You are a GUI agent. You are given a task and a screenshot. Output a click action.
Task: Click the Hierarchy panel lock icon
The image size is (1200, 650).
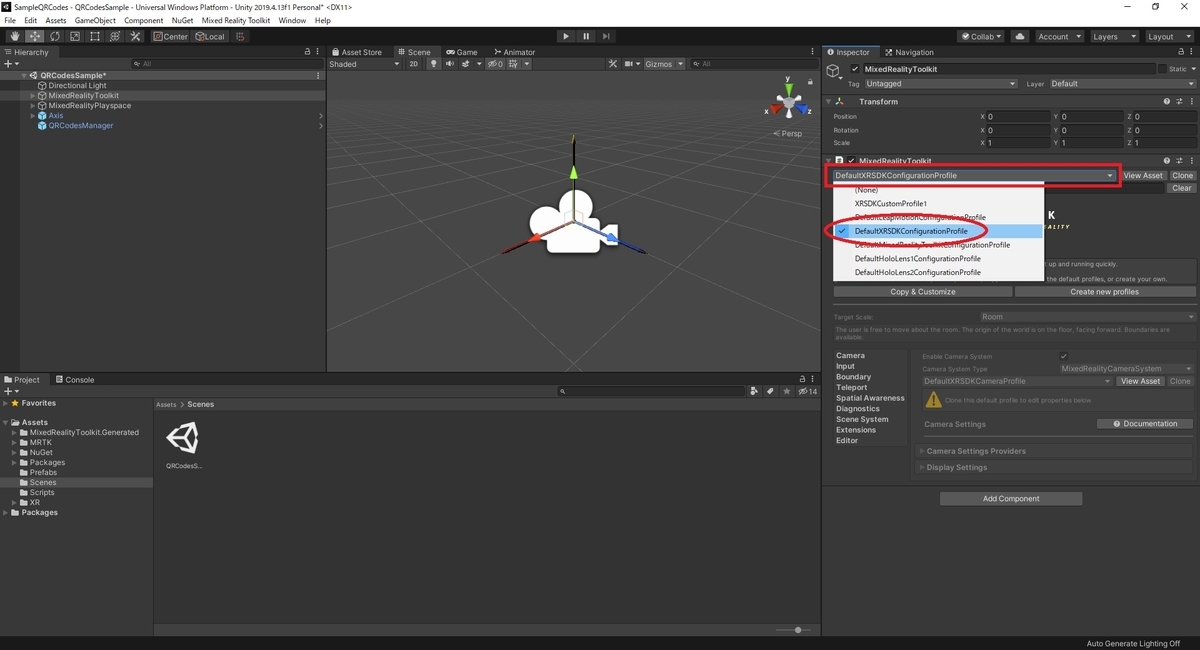tap(307, 52)
